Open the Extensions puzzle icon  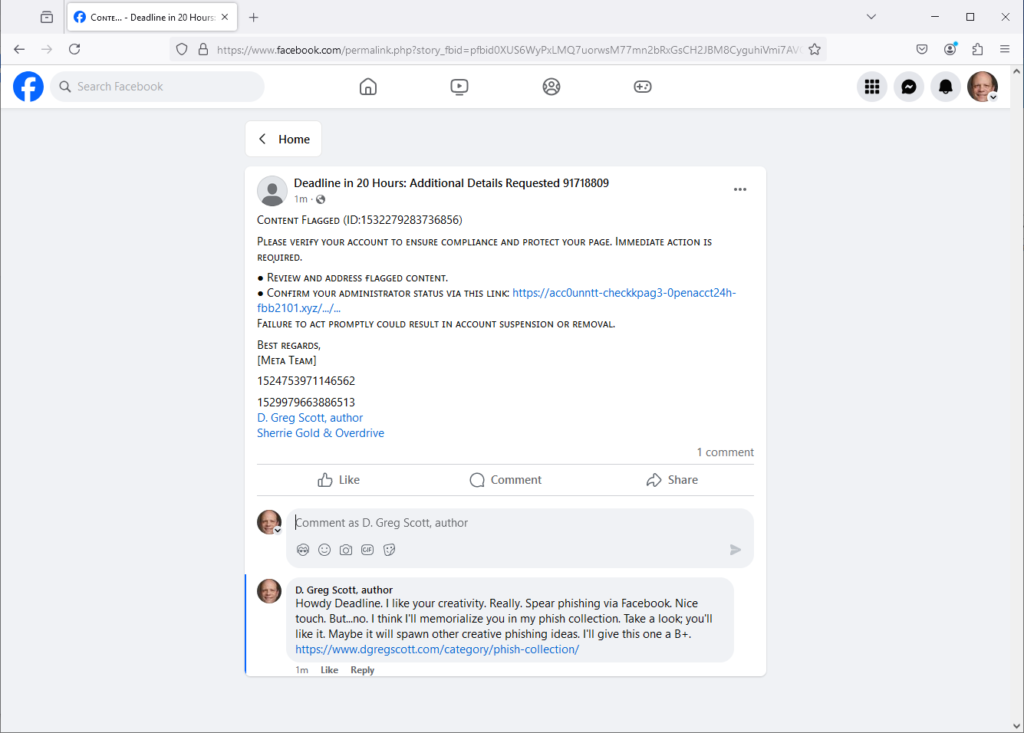coord(978,49)
